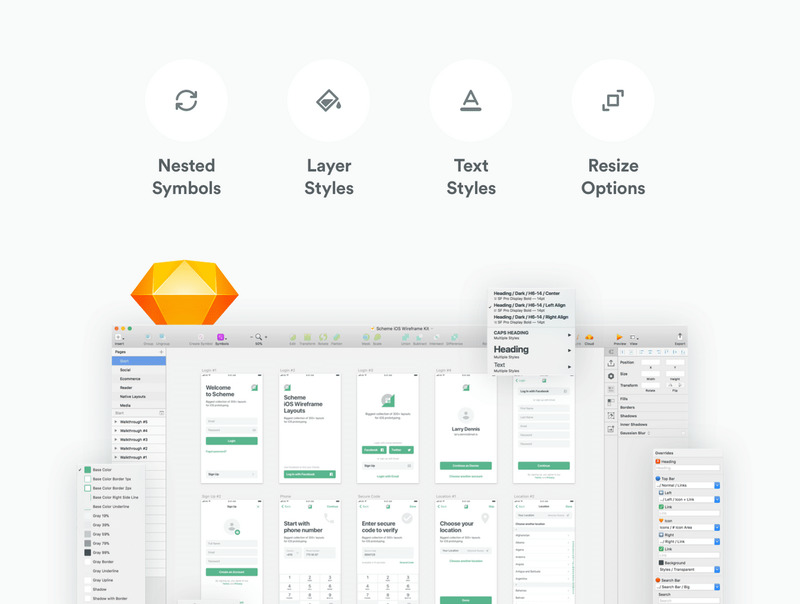Click the gear icon in the inspector side strip

[611, 376]
